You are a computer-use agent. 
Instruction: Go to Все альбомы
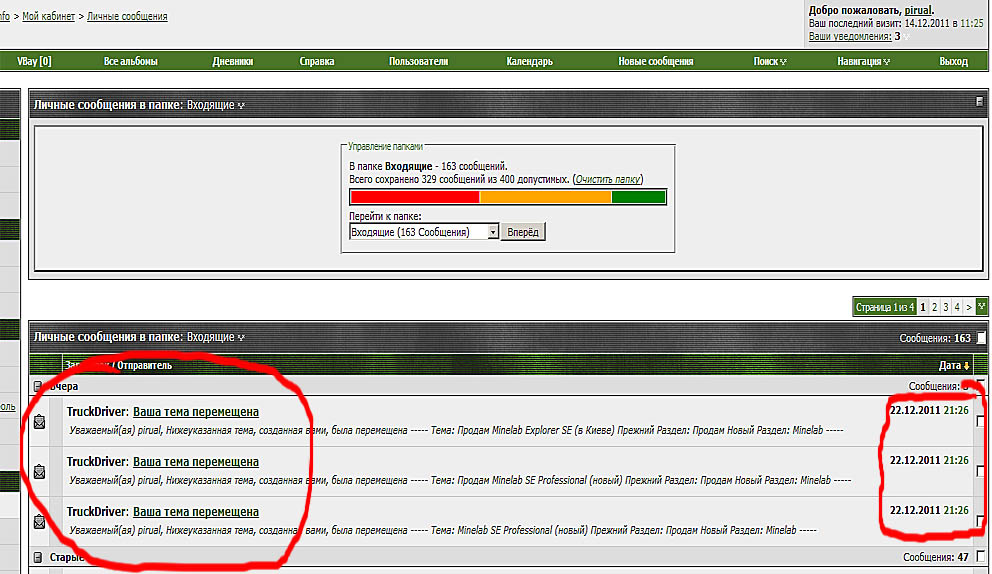click(x=130, y=61)
